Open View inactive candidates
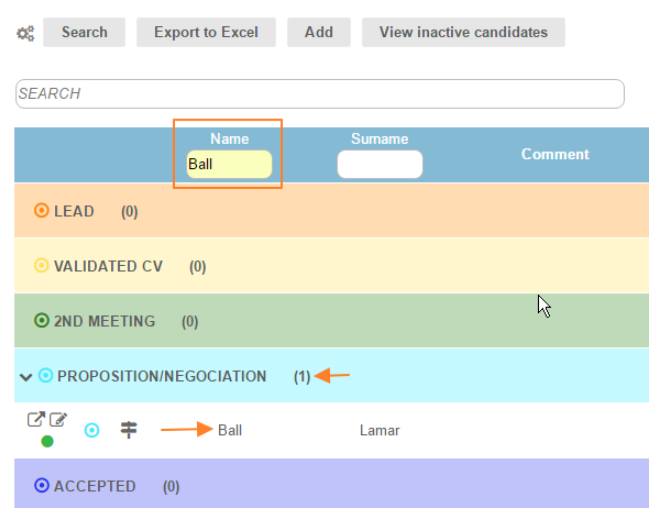Screen dimensions: 661x519 click(463, 32)
